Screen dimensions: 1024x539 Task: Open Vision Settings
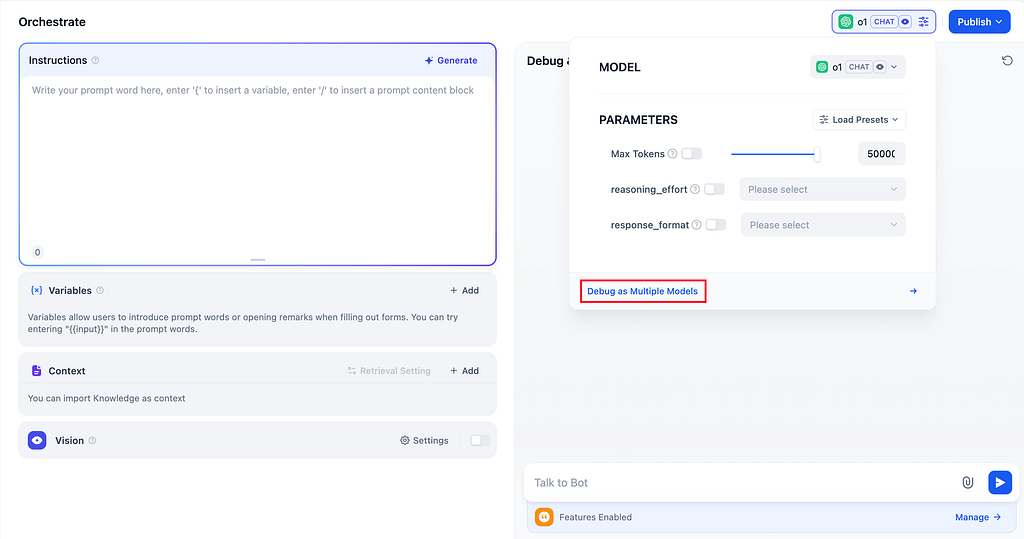click(x=424, y=440)
